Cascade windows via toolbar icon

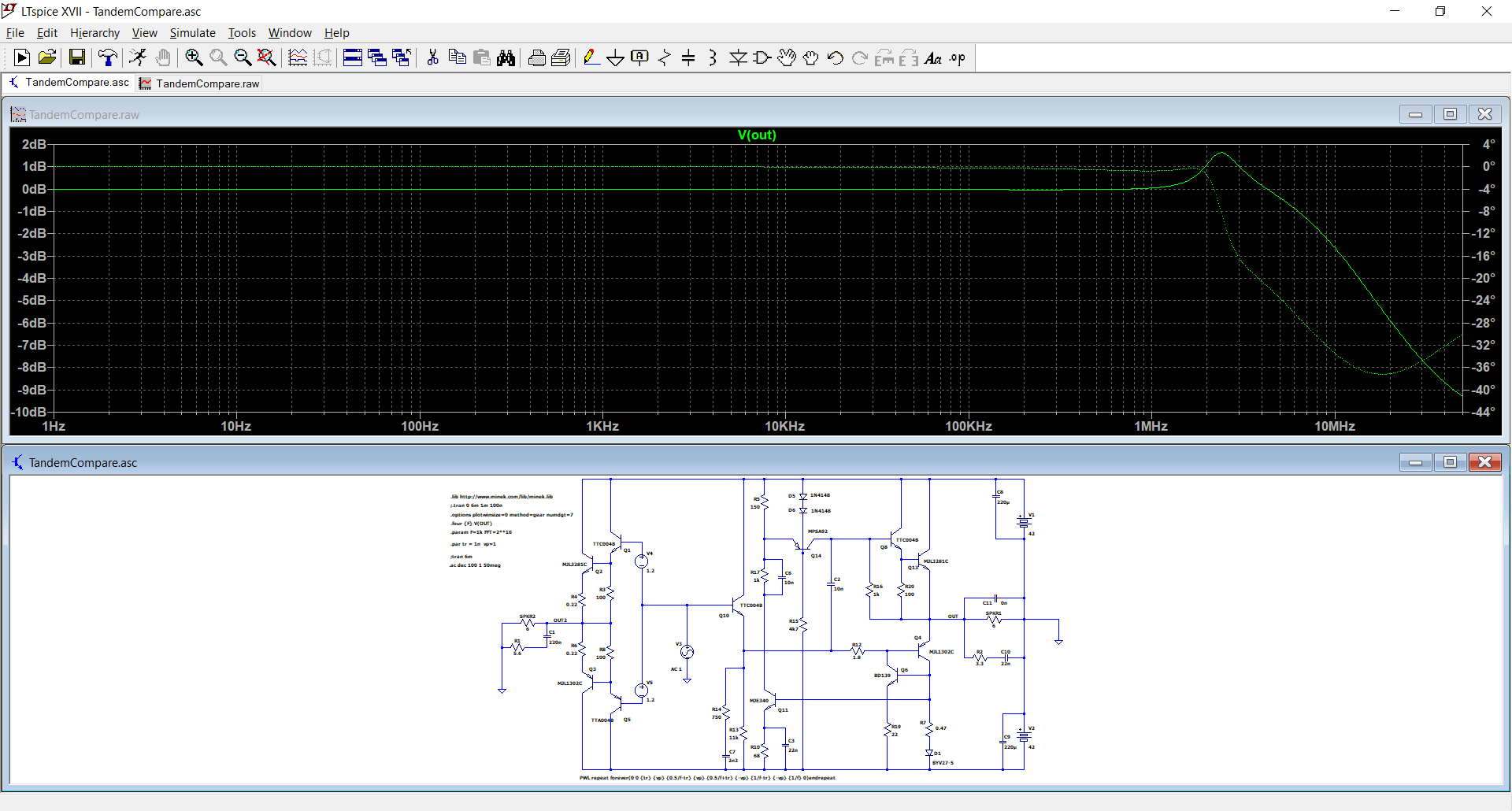[x=377, y=57]
